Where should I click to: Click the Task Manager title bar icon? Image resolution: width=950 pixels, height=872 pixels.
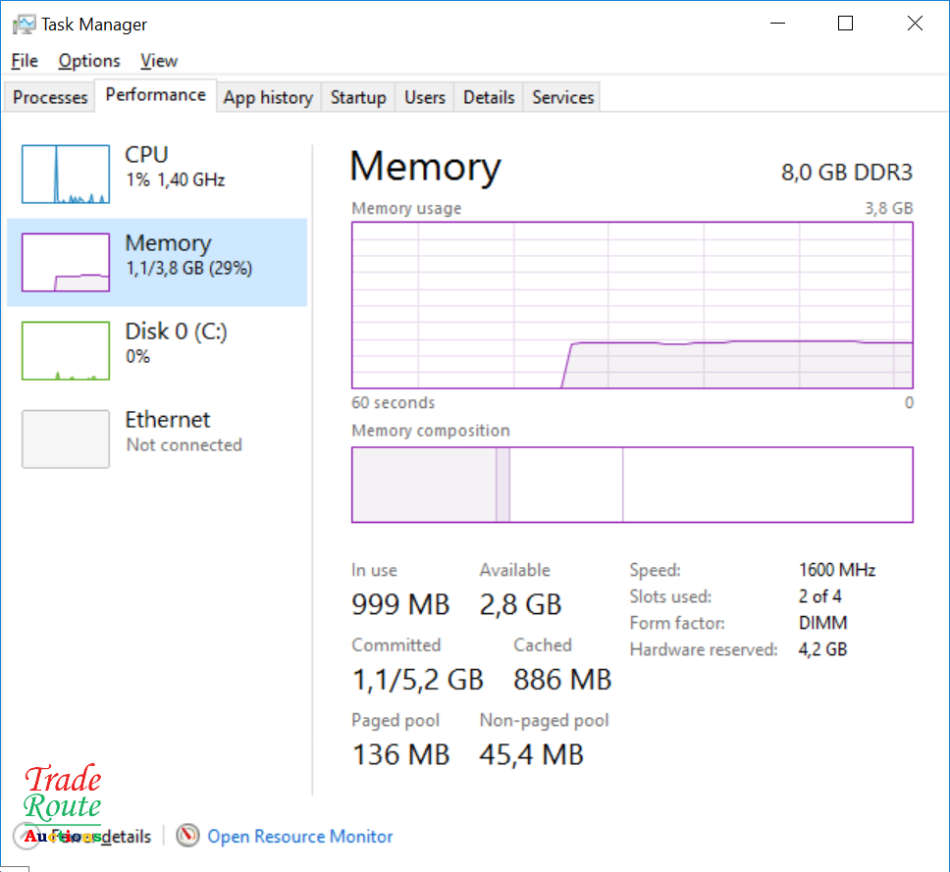pos(24,24)
